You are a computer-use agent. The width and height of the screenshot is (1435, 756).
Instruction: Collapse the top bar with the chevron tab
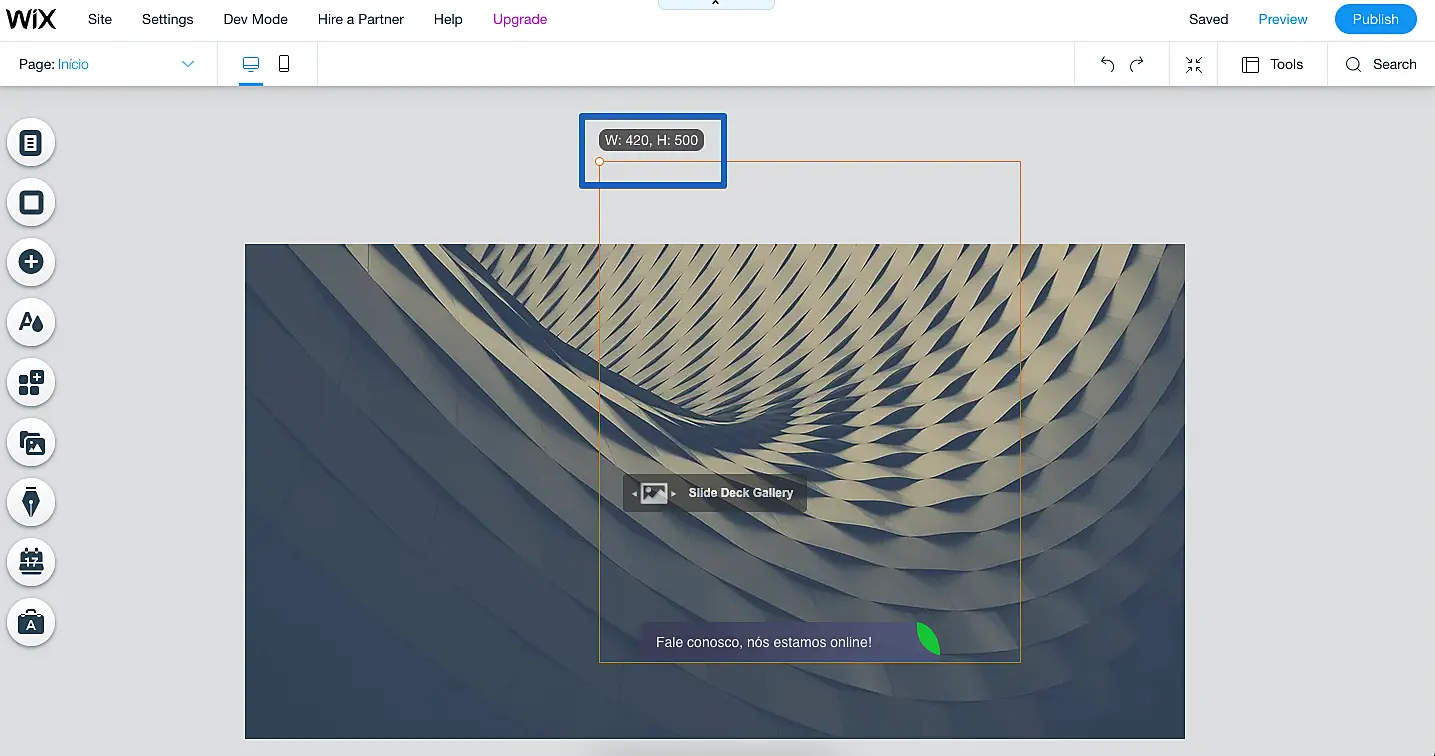tap(715, 4)
